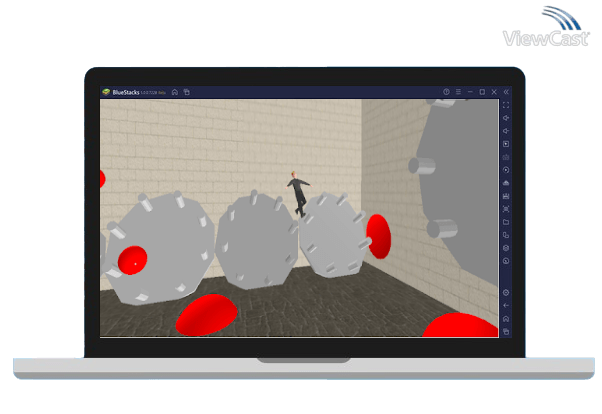Open the media folder icon in the sidebar
Screen dimensions: 602x414
coord(506,222)
